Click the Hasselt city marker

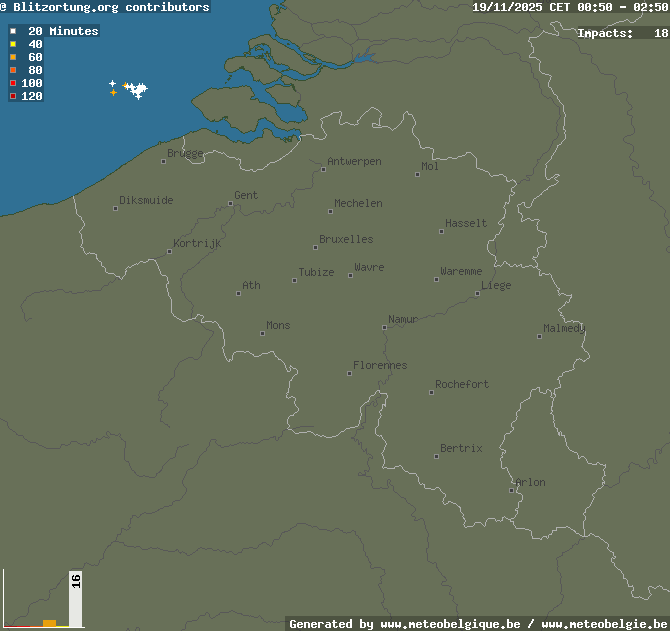pyautogui.click(x=441, y=231)
